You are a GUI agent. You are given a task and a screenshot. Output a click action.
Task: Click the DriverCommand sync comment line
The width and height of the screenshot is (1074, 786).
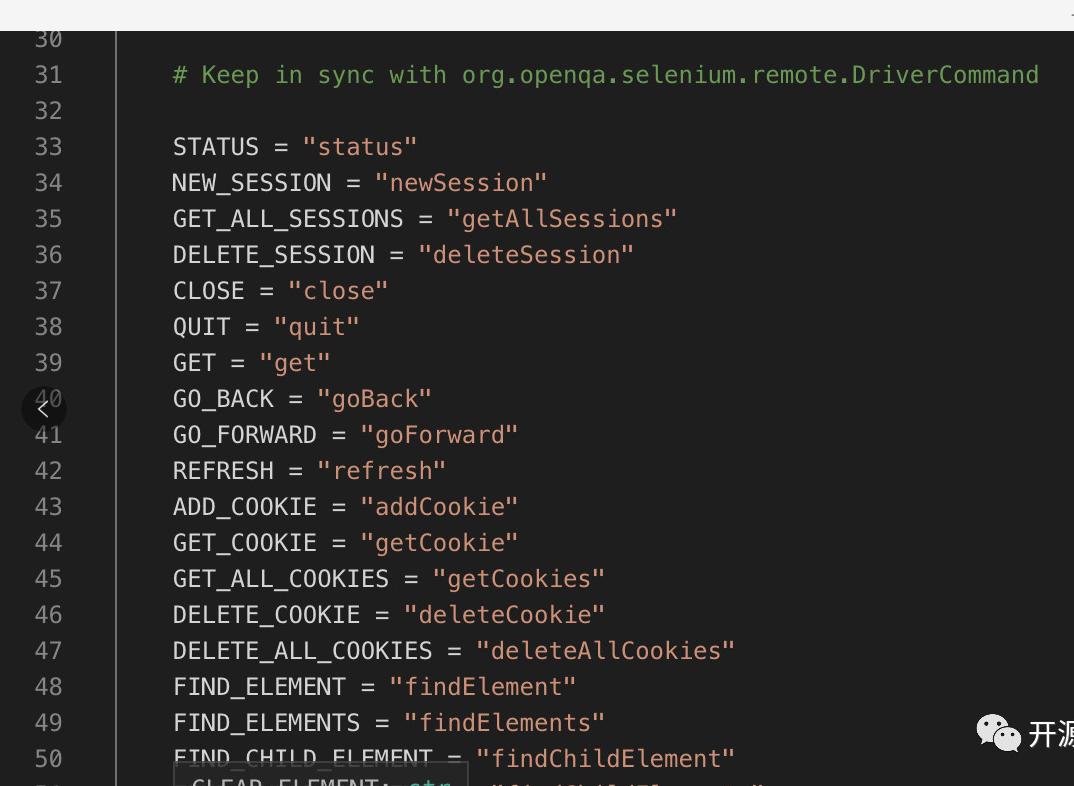click(x=605, y=75)
